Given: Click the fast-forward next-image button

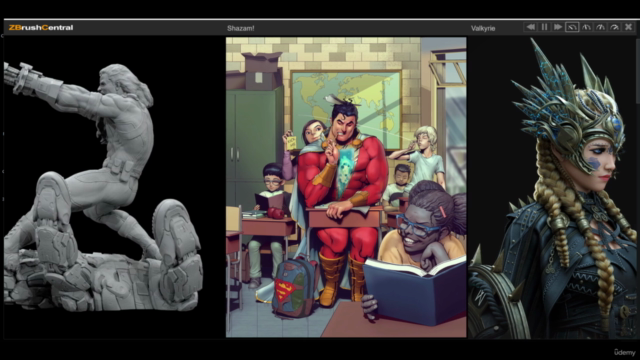Looking at the screenshot, I should pos(558,27).
